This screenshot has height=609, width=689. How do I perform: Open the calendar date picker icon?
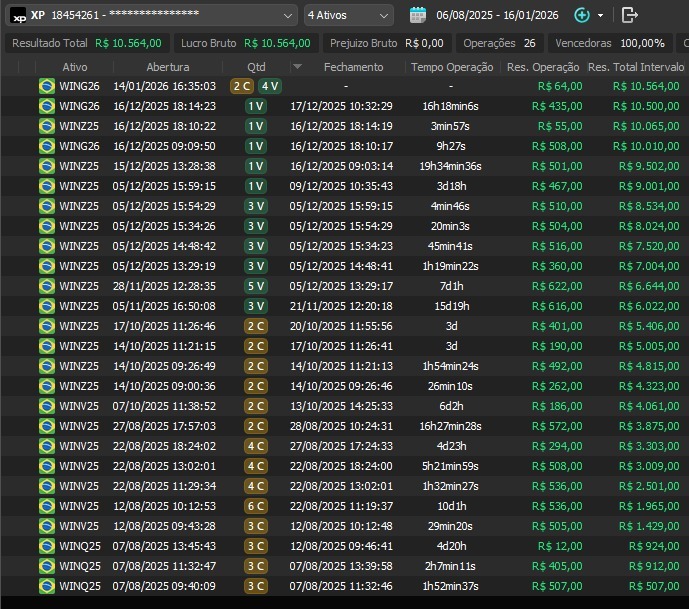pos(418,15)
